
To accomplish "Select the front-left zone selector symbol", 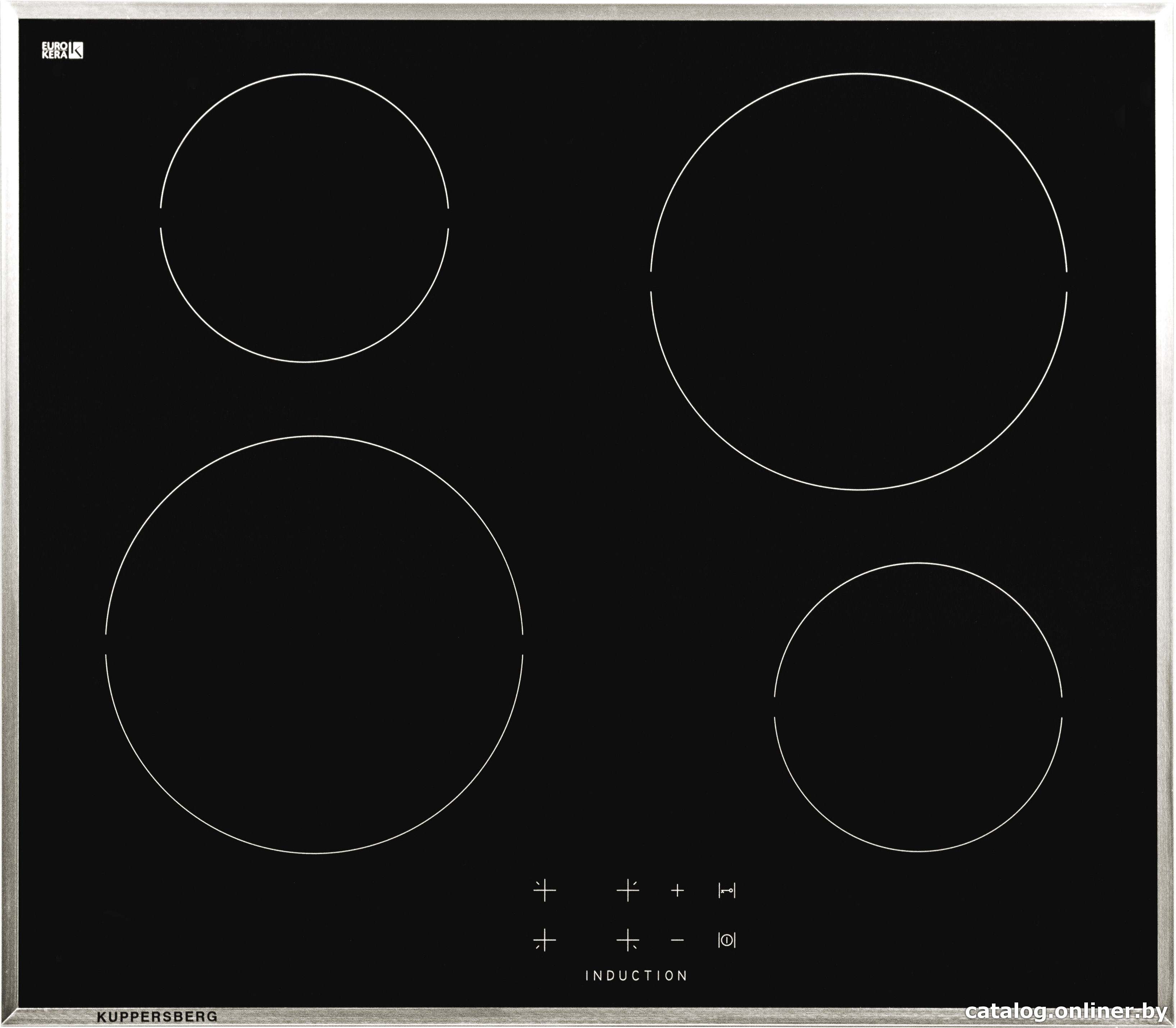I will pos(545,940).
